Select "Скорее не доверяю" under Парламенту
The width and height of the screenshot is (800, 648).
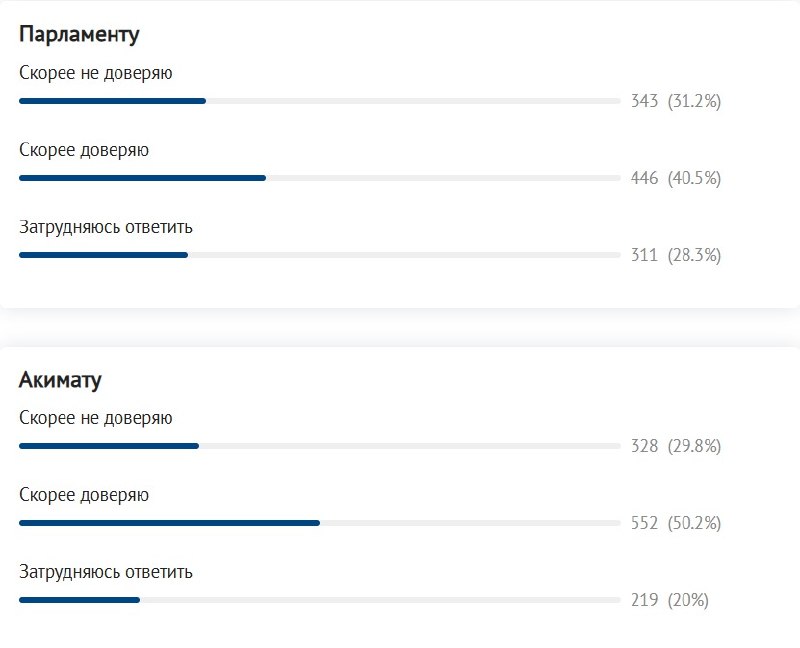click(96, 73)
